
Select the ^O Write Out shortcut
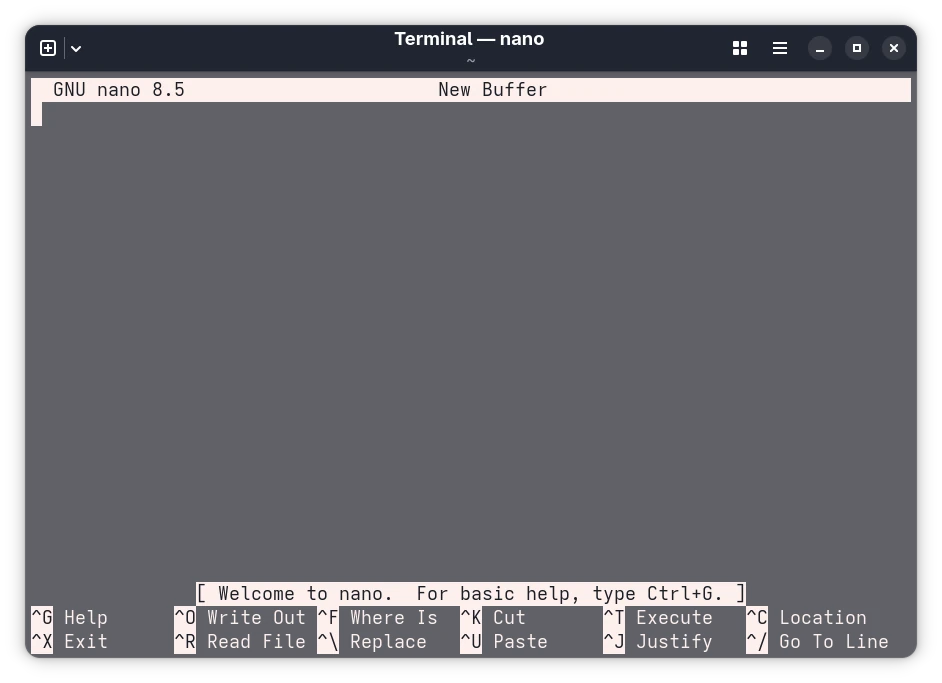(240, 618)
